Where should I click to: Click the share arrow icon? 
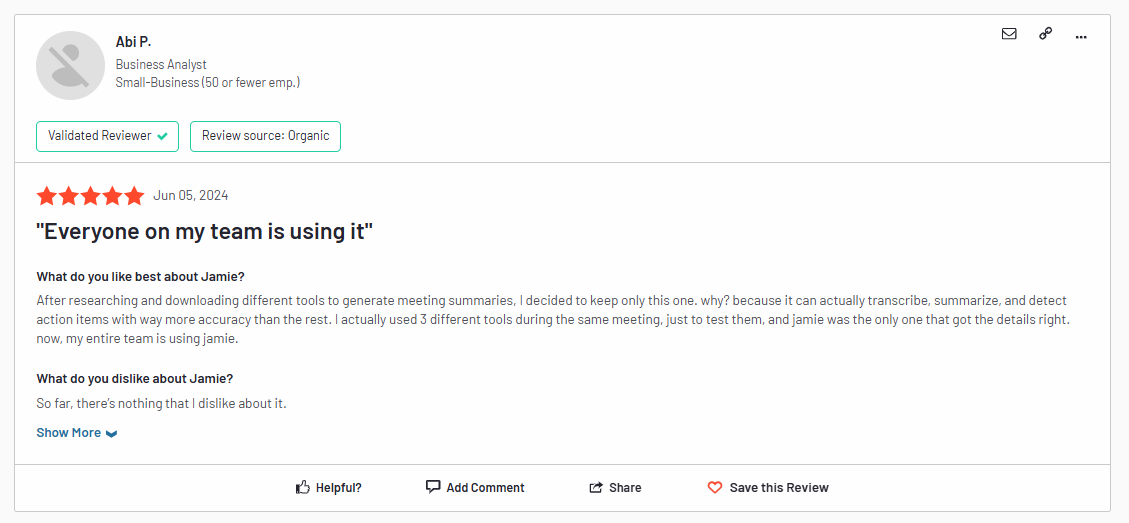pyautogui.click(x=595, y=488)
